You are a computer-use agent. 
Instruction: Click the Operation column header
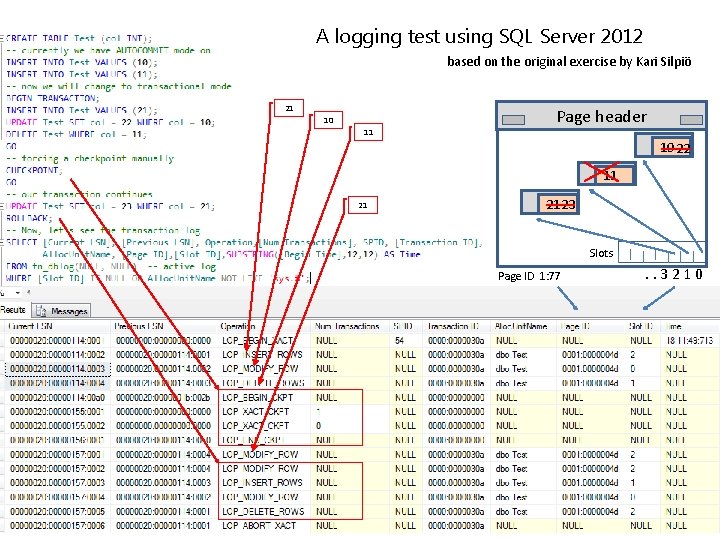pyautogui.click(x=264, y=326)
